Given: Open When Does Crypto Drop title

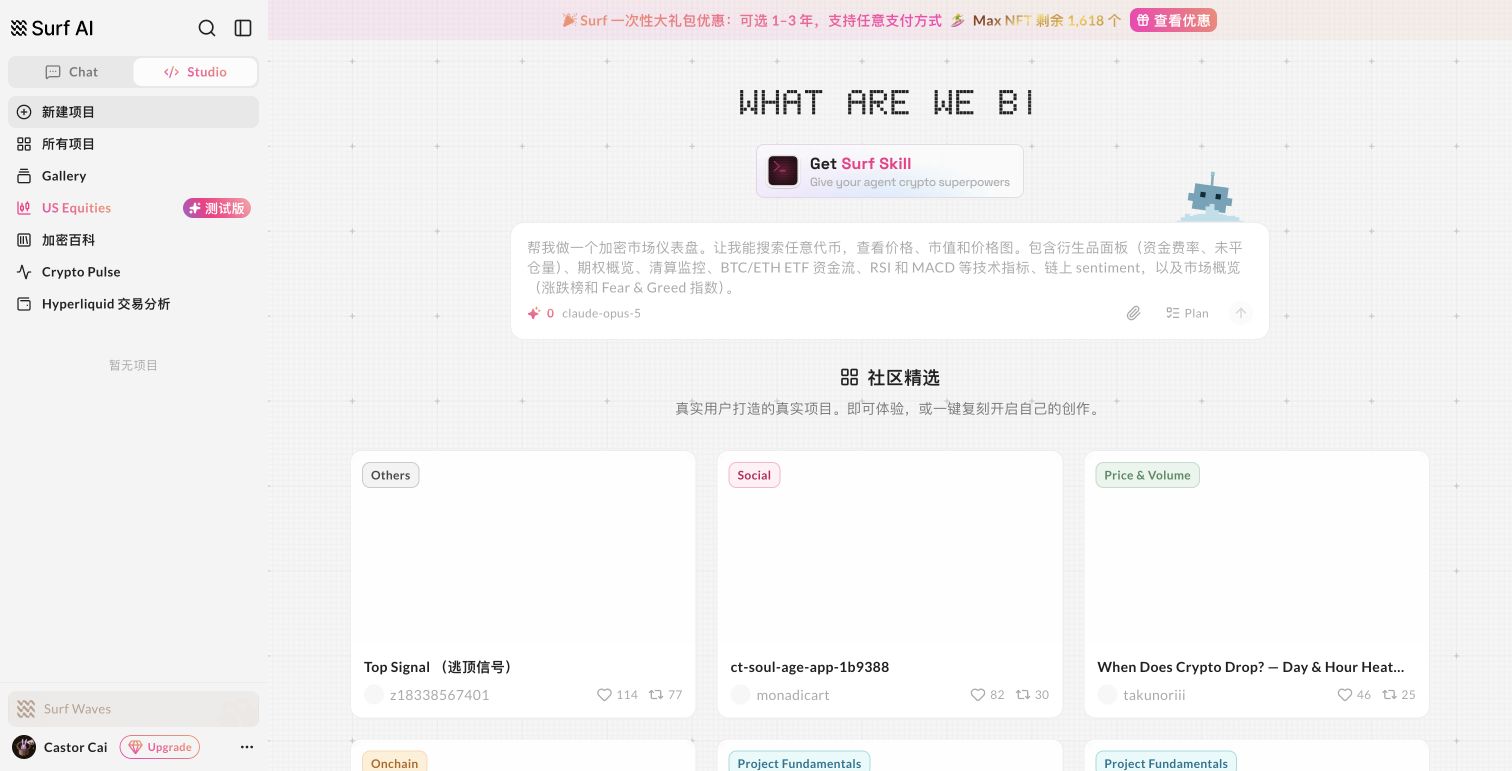Looking at the screenshot, I should point(1251,667).
